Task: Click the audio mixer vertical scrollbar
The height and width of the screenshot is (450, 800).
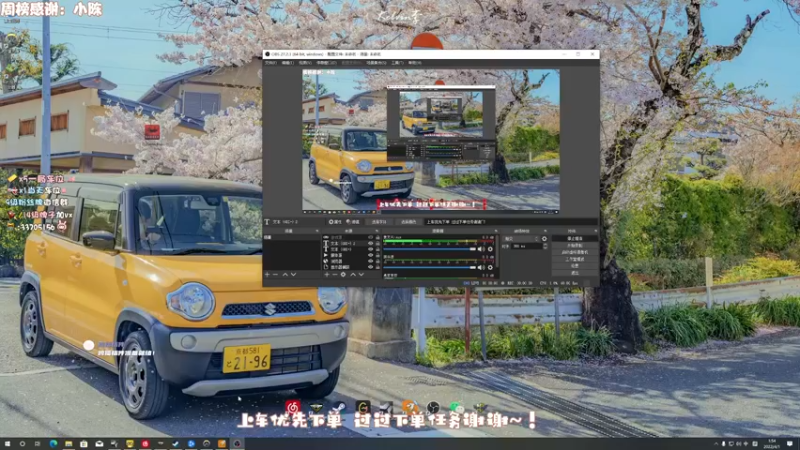Action: [497, 250]
